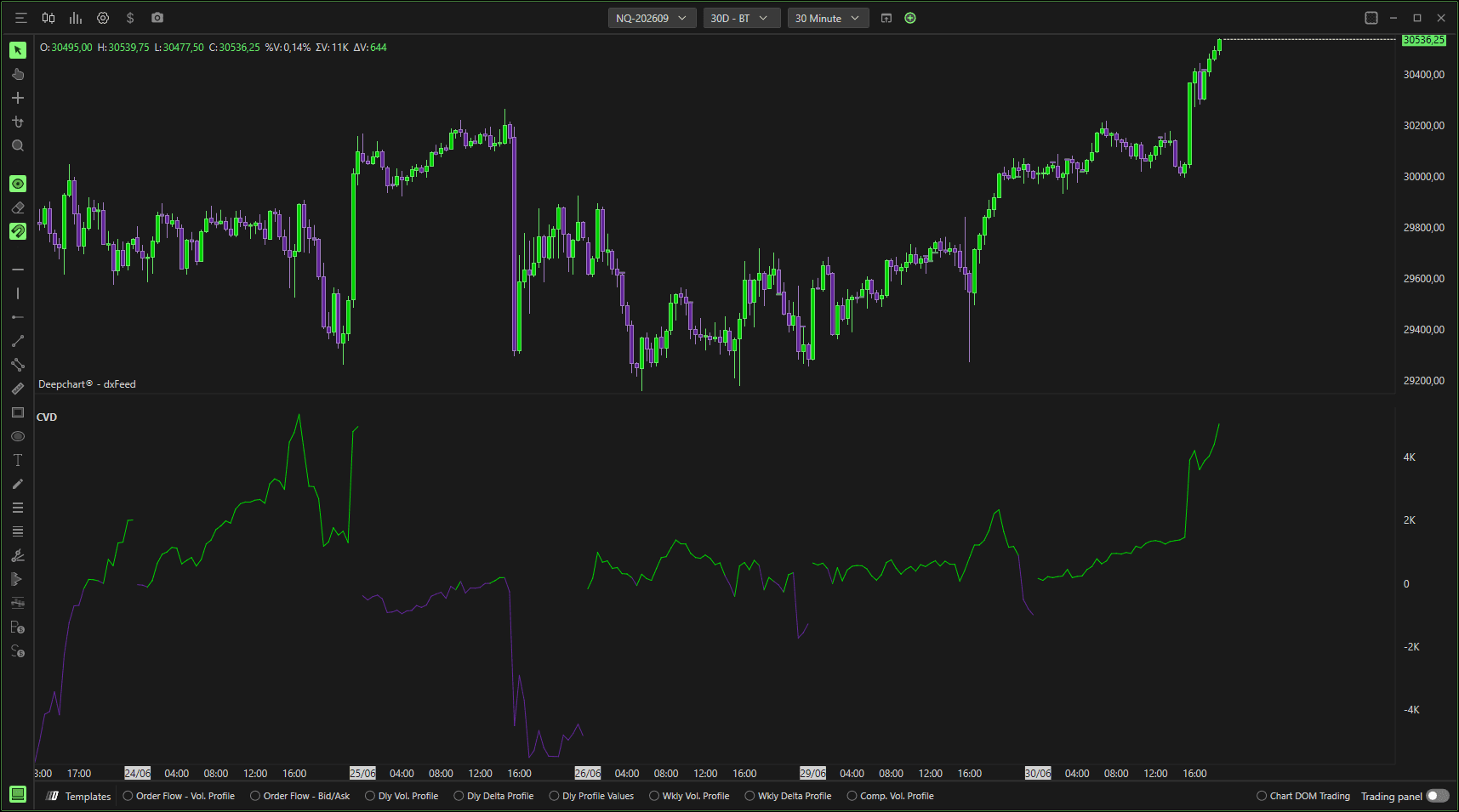Select the polyline path tool
Viewport: 1459px width, 812px height.
tap(18, 365)
